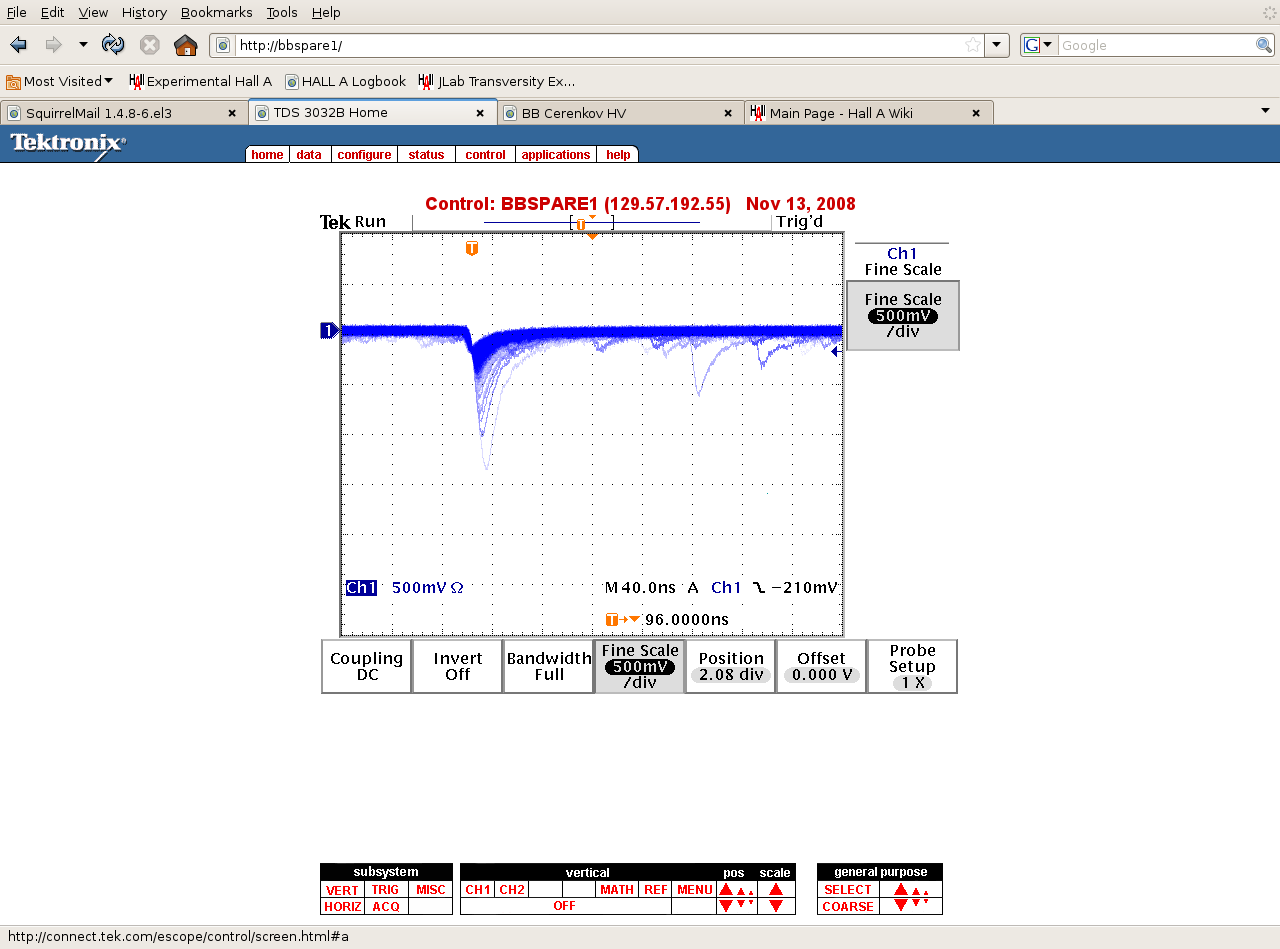
Task: Open the History menu
Action: [144, 12]
